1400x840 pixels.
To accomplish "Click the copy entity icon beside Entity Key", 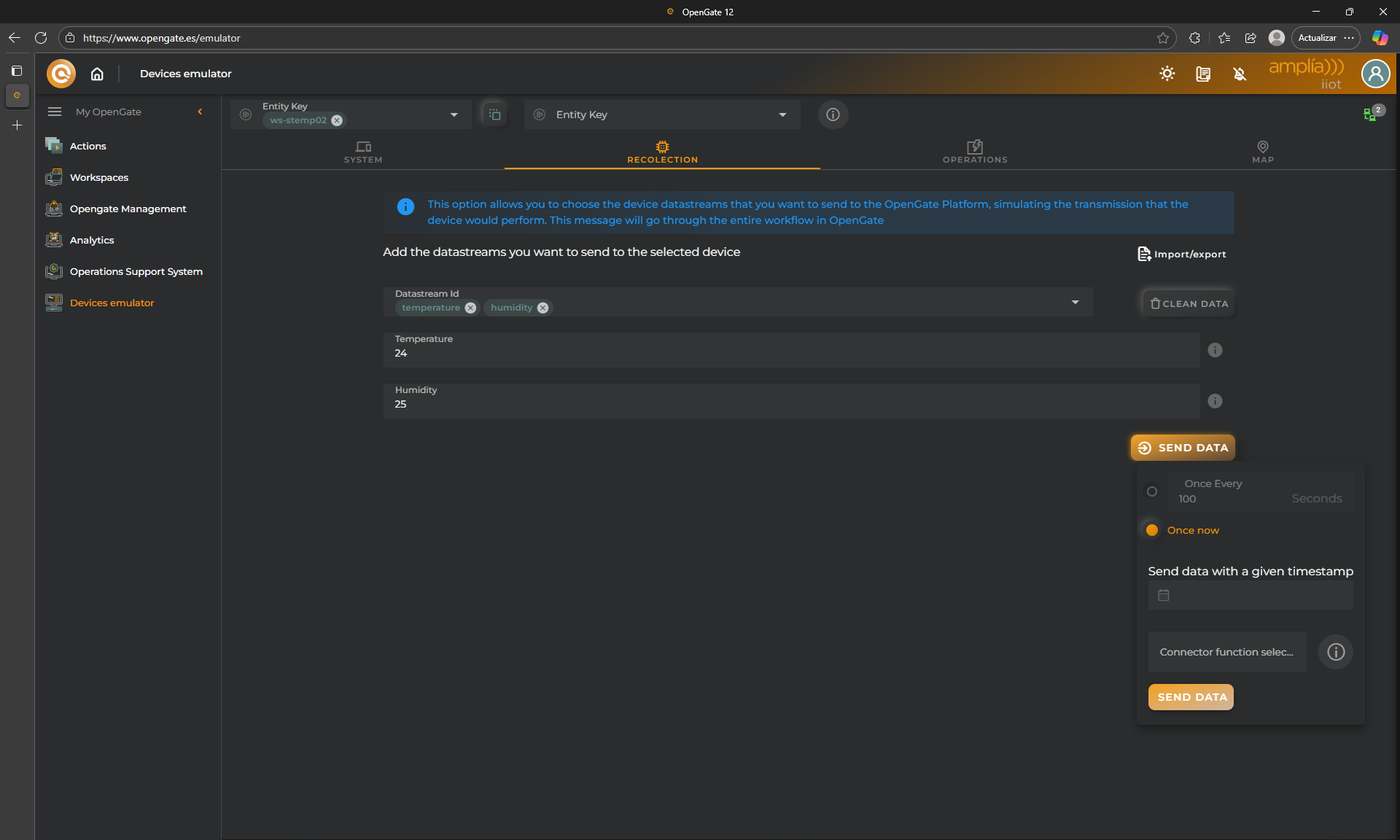I will tap(494, 114).
